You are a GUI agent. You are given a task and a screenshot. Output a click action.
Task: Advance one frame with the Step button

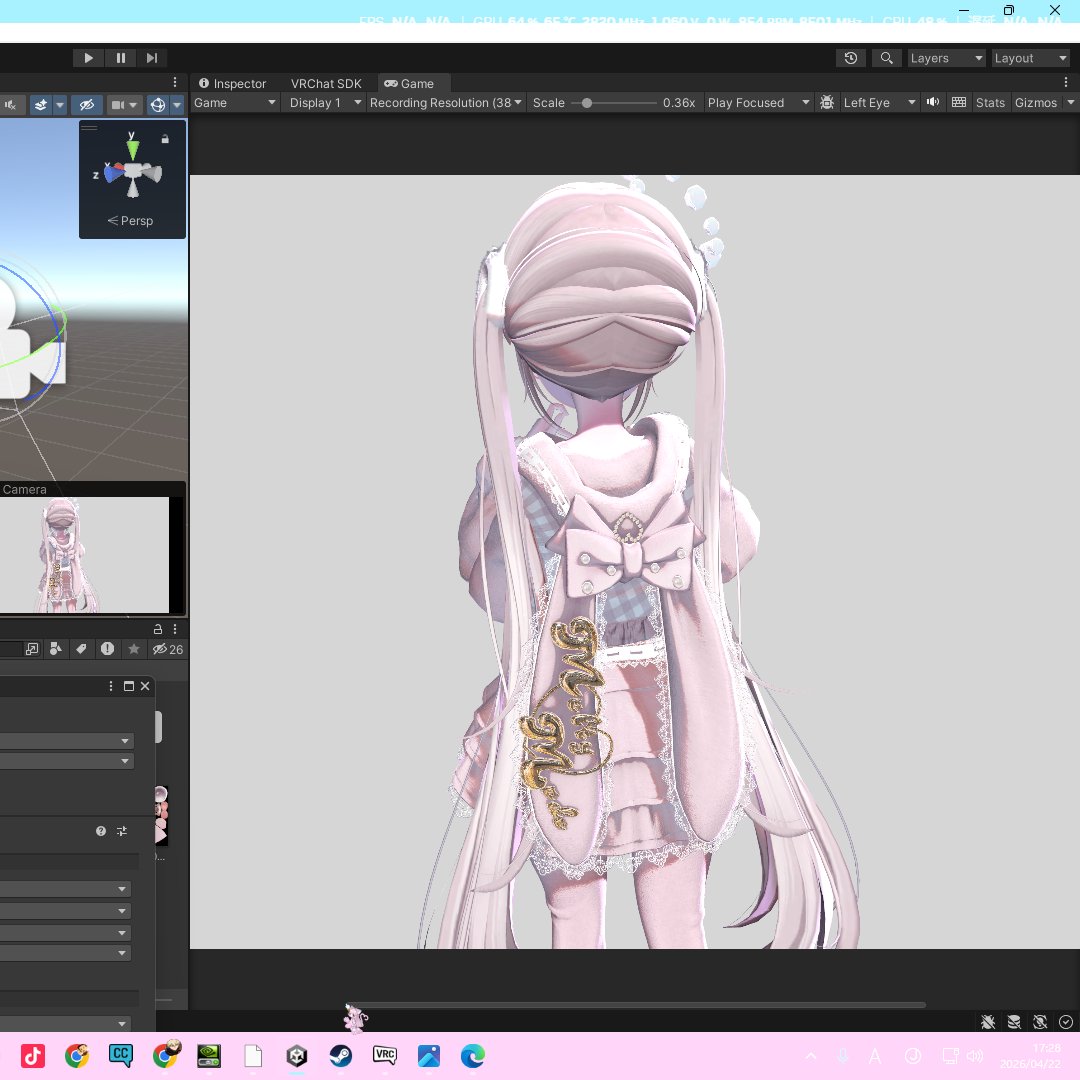(152, 58)
